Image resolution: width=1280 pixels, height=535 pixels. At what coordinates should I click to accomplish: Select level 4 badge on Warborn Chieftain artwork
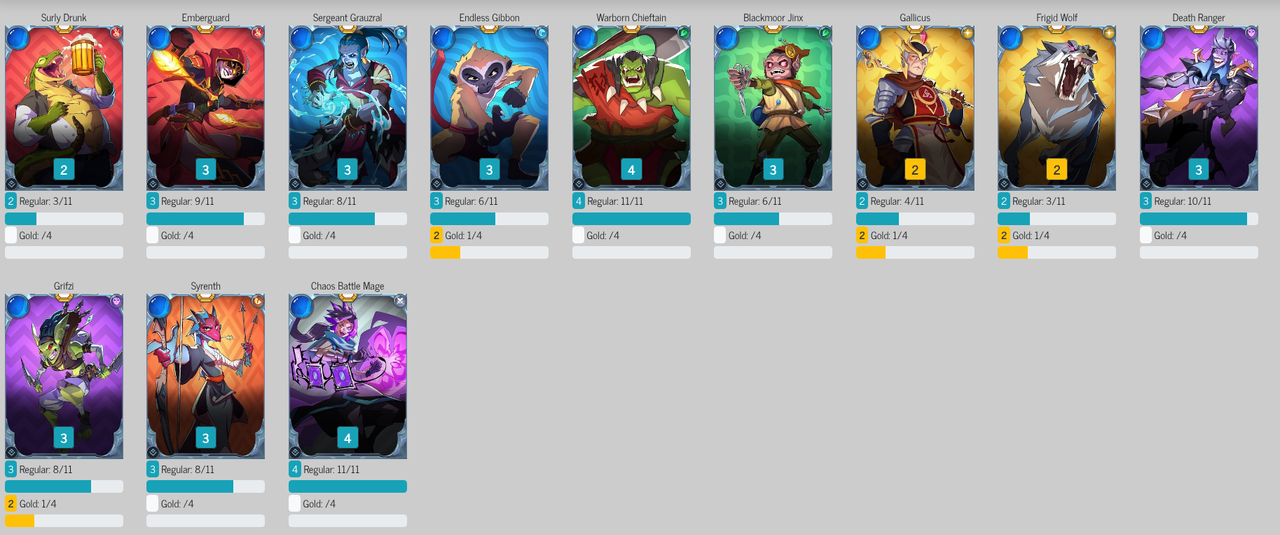631,170
